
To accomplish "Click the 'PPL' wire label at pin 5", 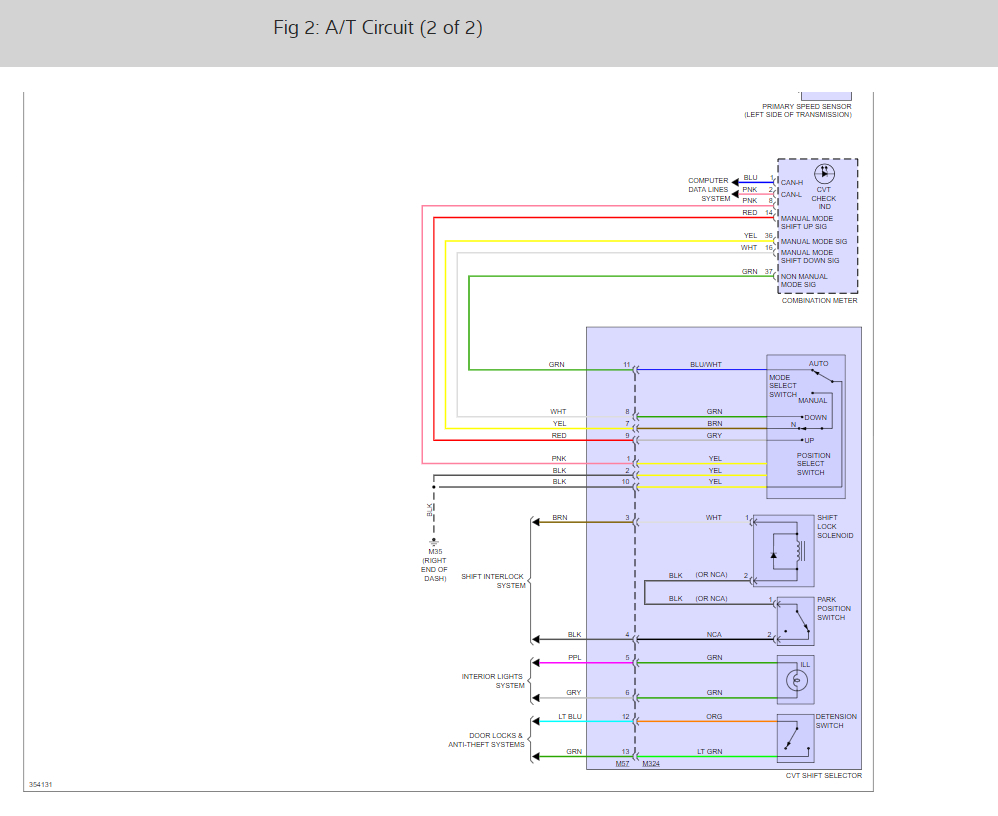I will pyautogui.click(x=575, y=658).
